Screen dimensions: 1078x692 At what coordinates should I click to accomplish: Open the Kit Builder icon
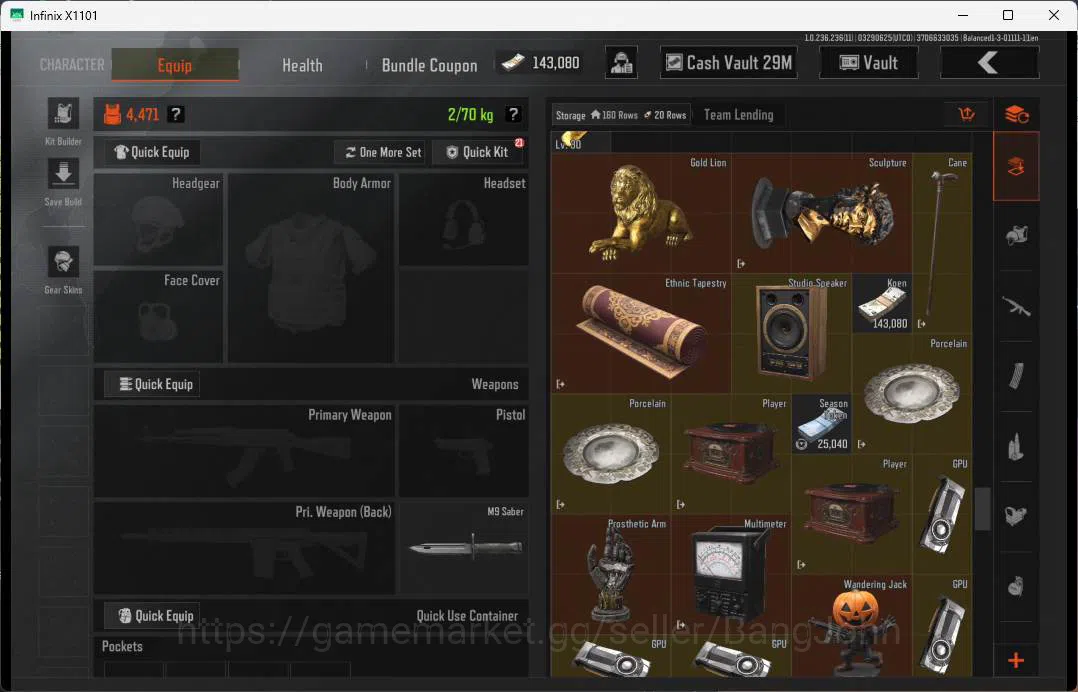click(63, 113)
